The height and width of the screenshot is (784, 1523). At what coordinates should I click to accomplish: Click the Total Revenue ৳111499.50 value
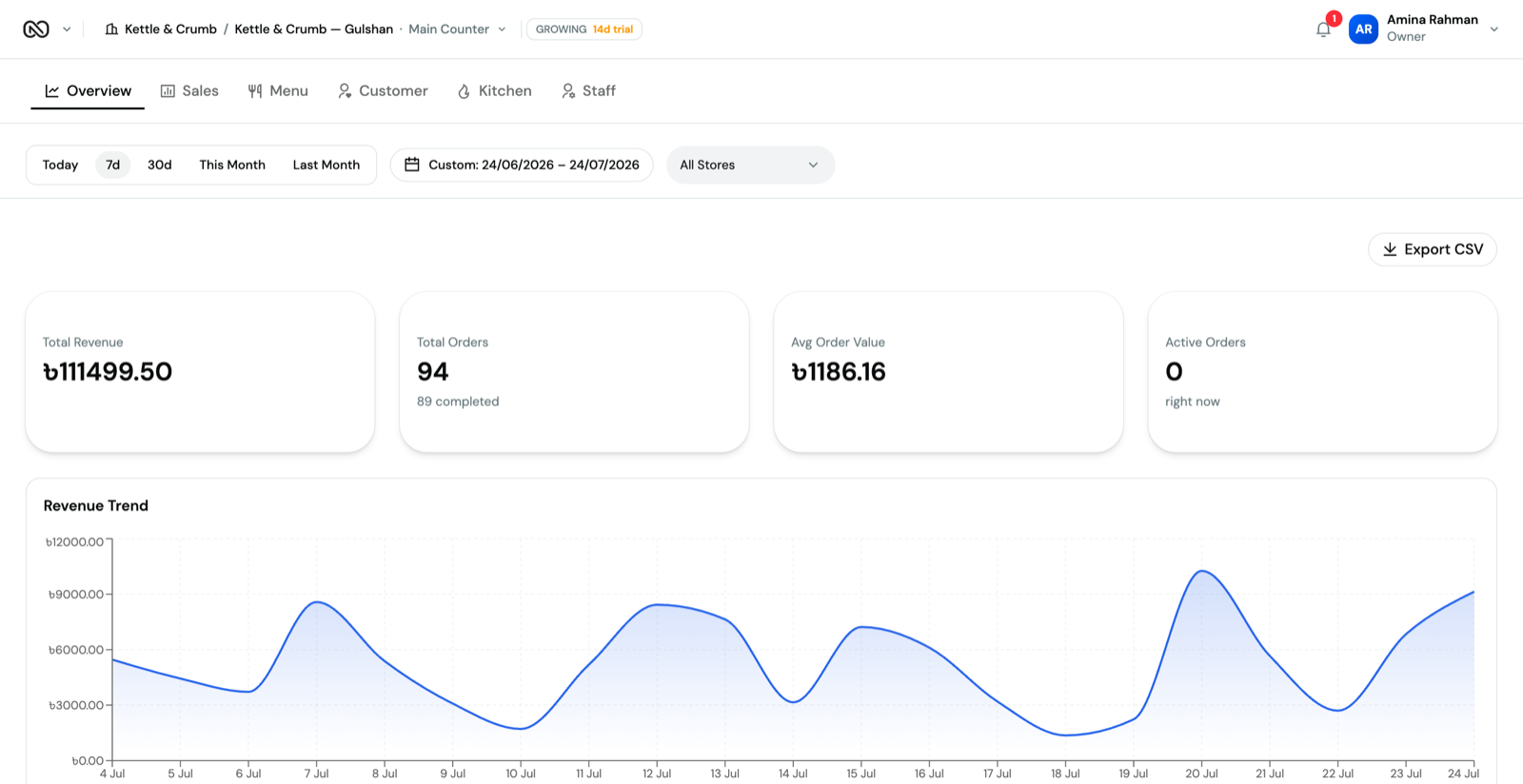point(108,372)
